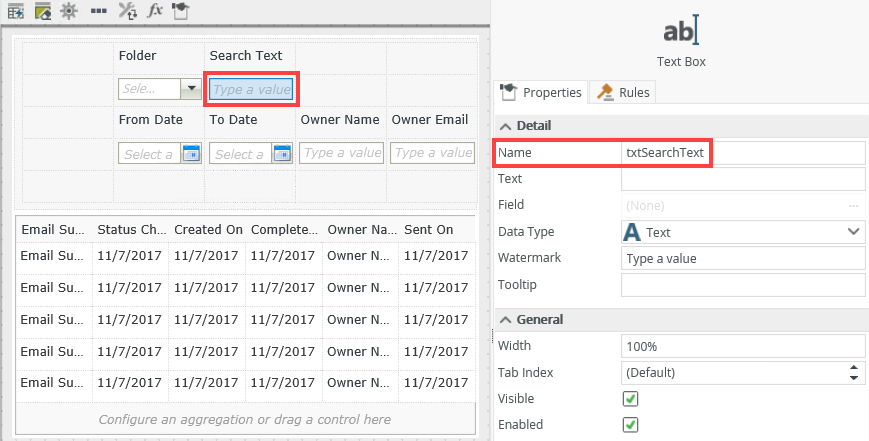Open the gear settings toolbar icon
Image resolution: width=869 pixels, height=441 pixels.
pos(69,11)
